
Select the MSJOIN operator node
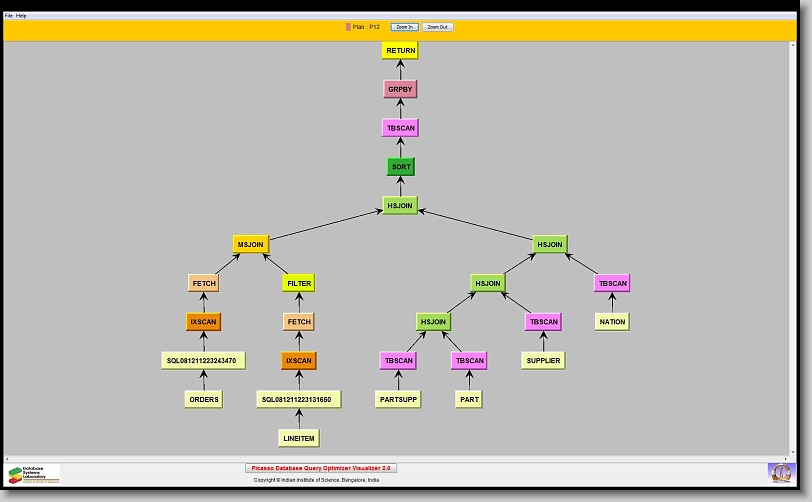coord(249,244)
